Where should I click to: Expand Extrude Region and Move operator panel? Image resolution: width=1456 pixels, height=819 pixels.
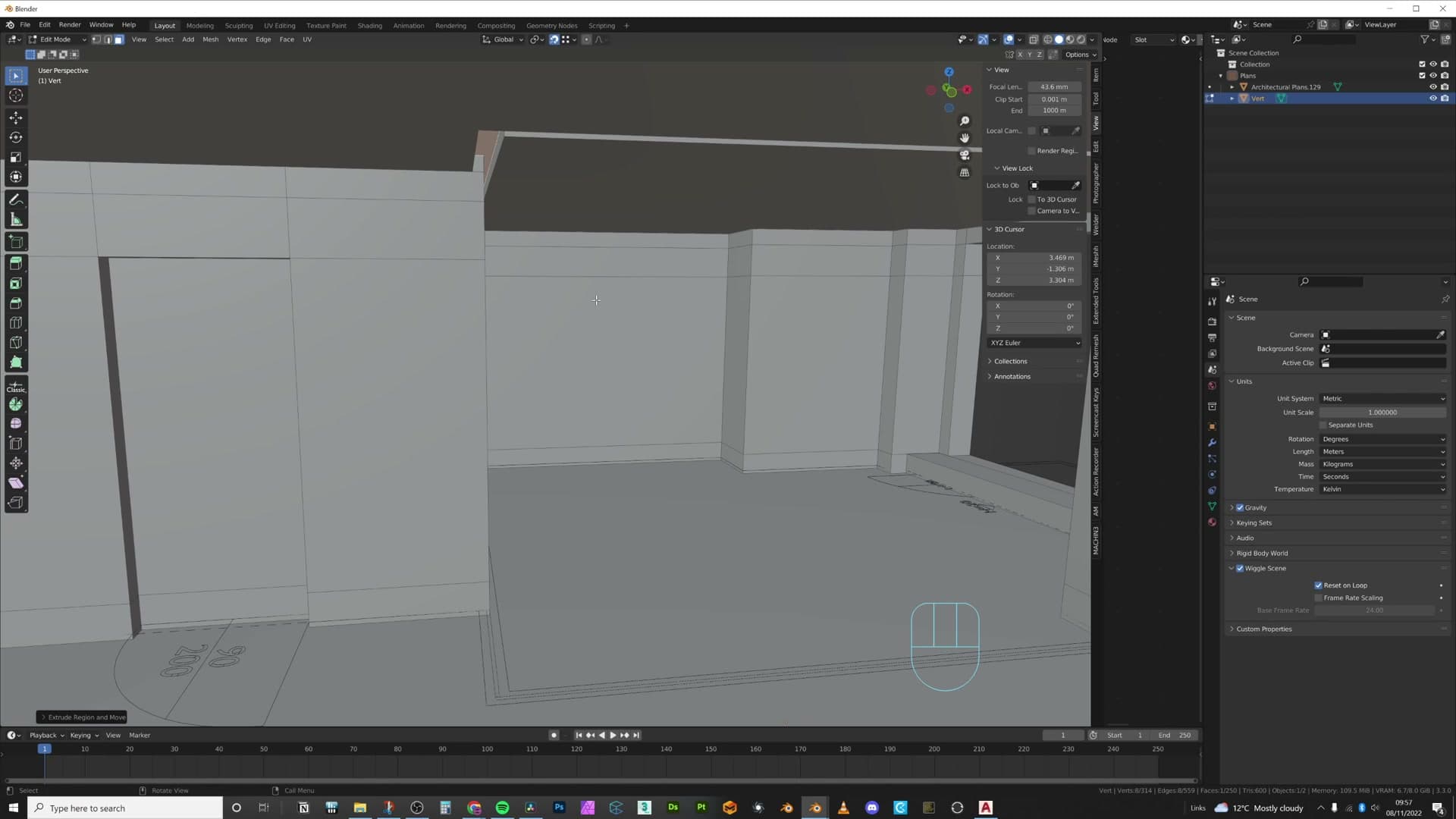click(x=82, y=717)
